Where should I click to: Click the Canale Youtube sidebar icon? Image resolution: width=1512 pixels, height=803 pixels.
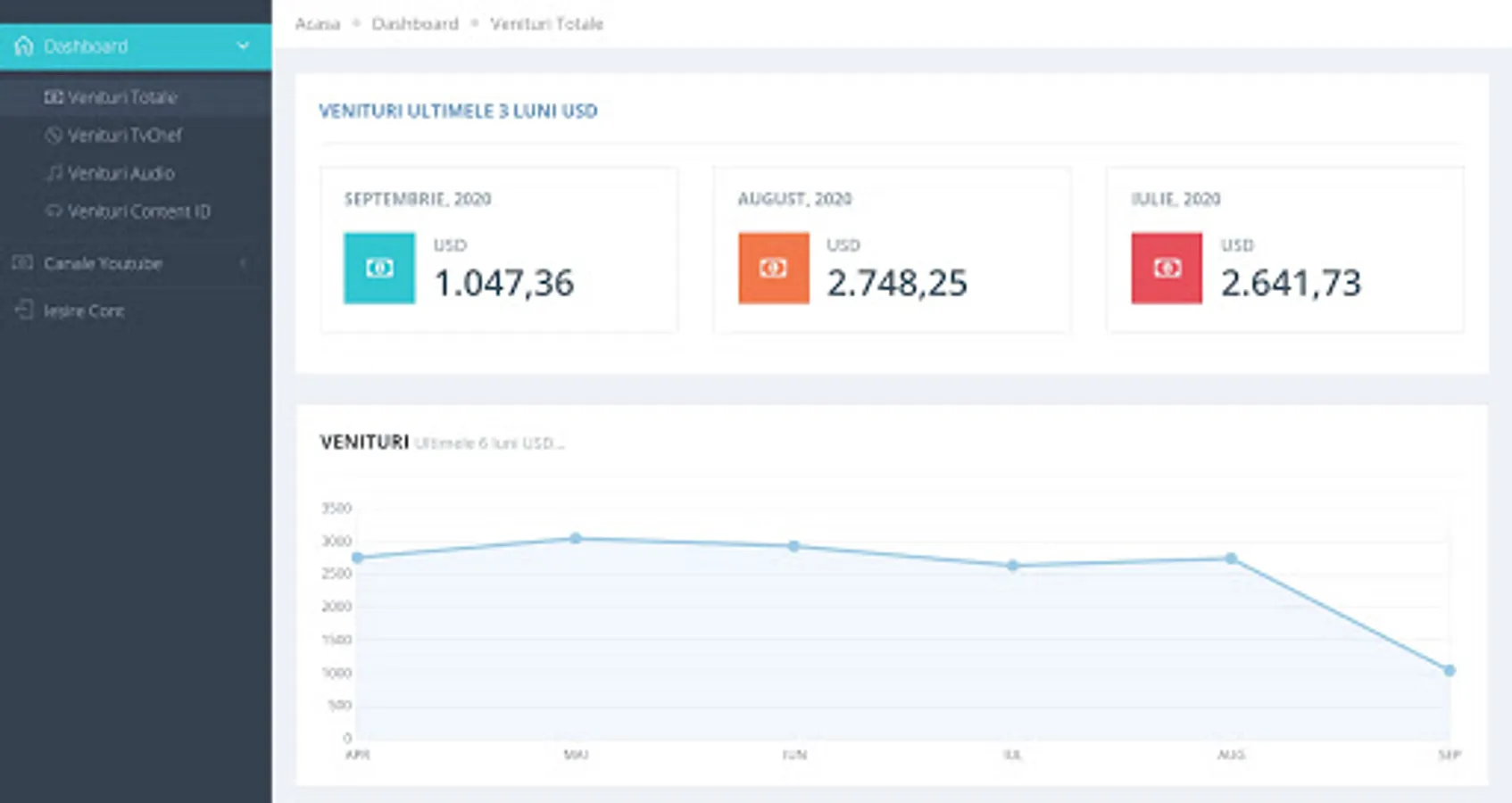(x=23, y=263)
